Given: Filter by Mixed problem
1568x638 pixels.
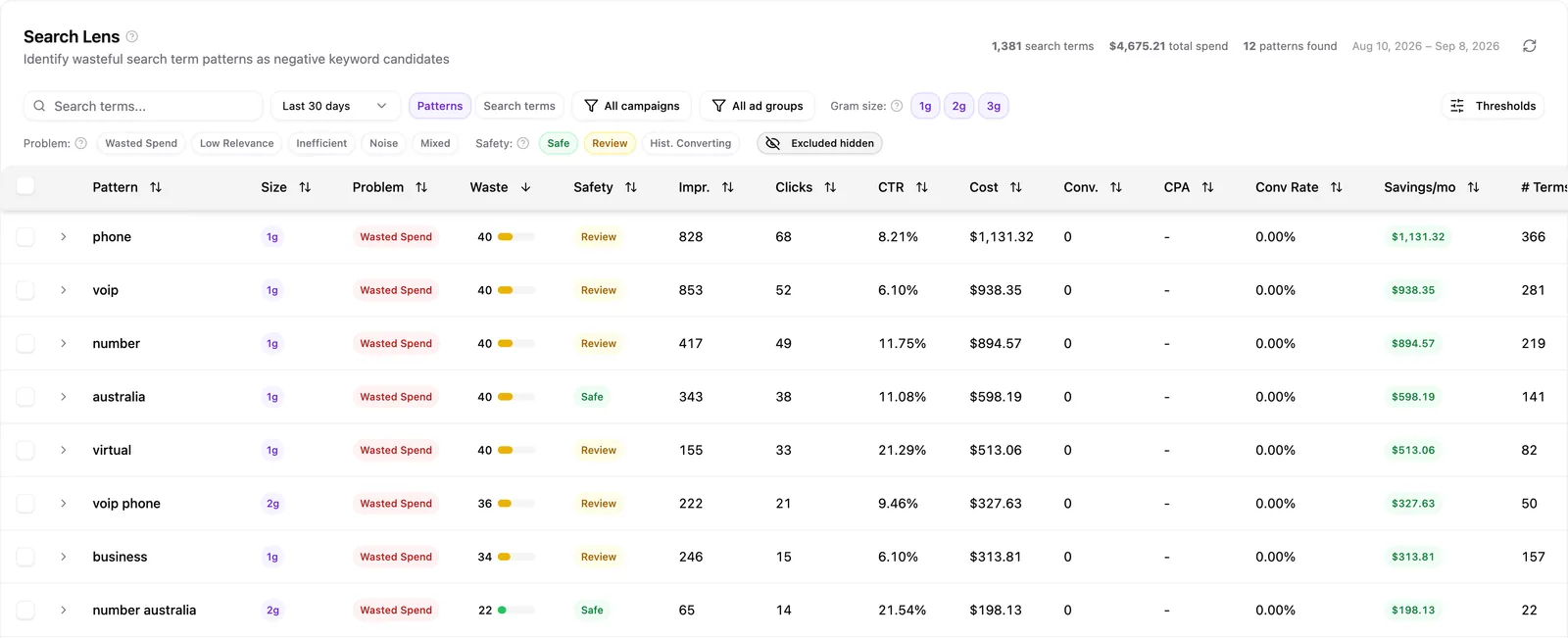Looking at the screenshot, I should (435, 143).
